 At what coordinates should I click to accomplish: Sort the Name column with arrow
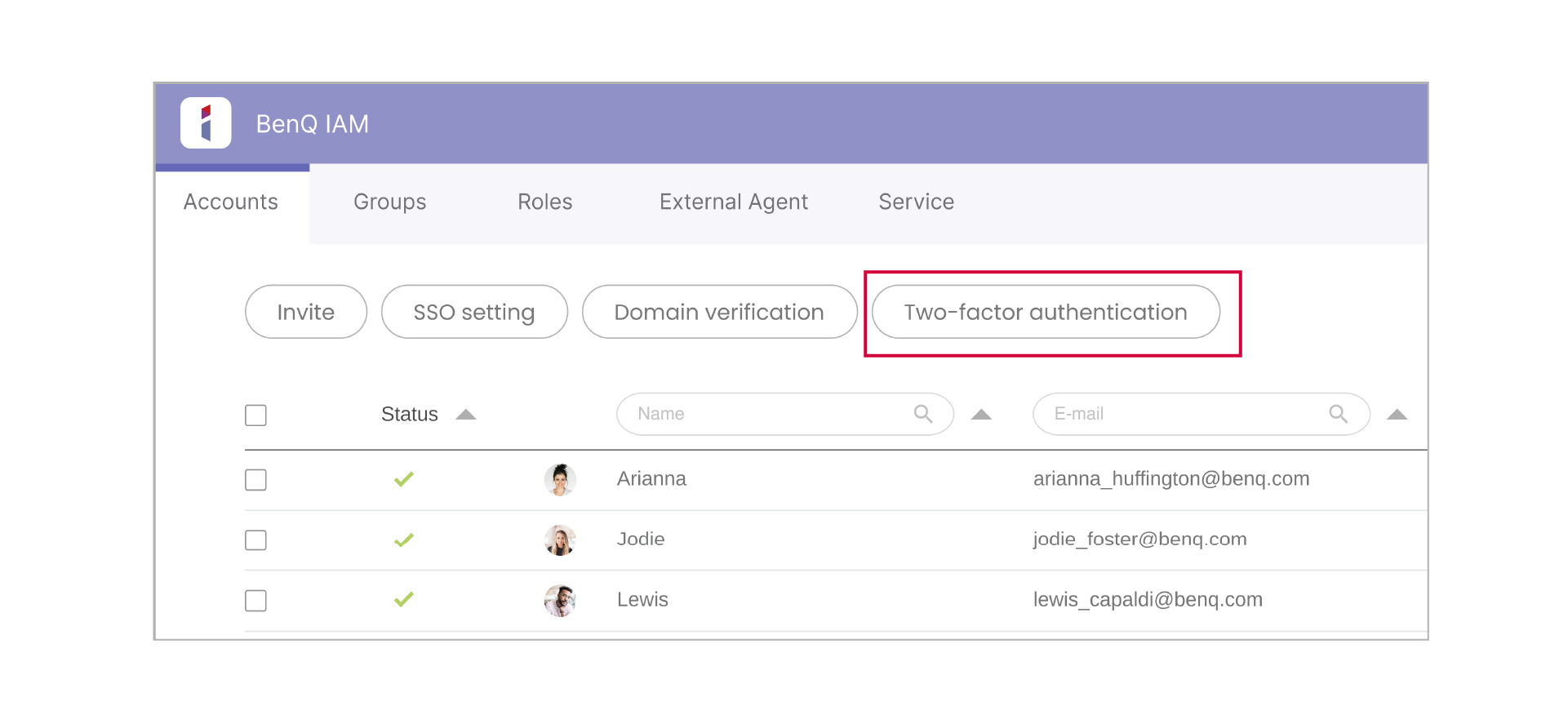[x=981, y=415]
